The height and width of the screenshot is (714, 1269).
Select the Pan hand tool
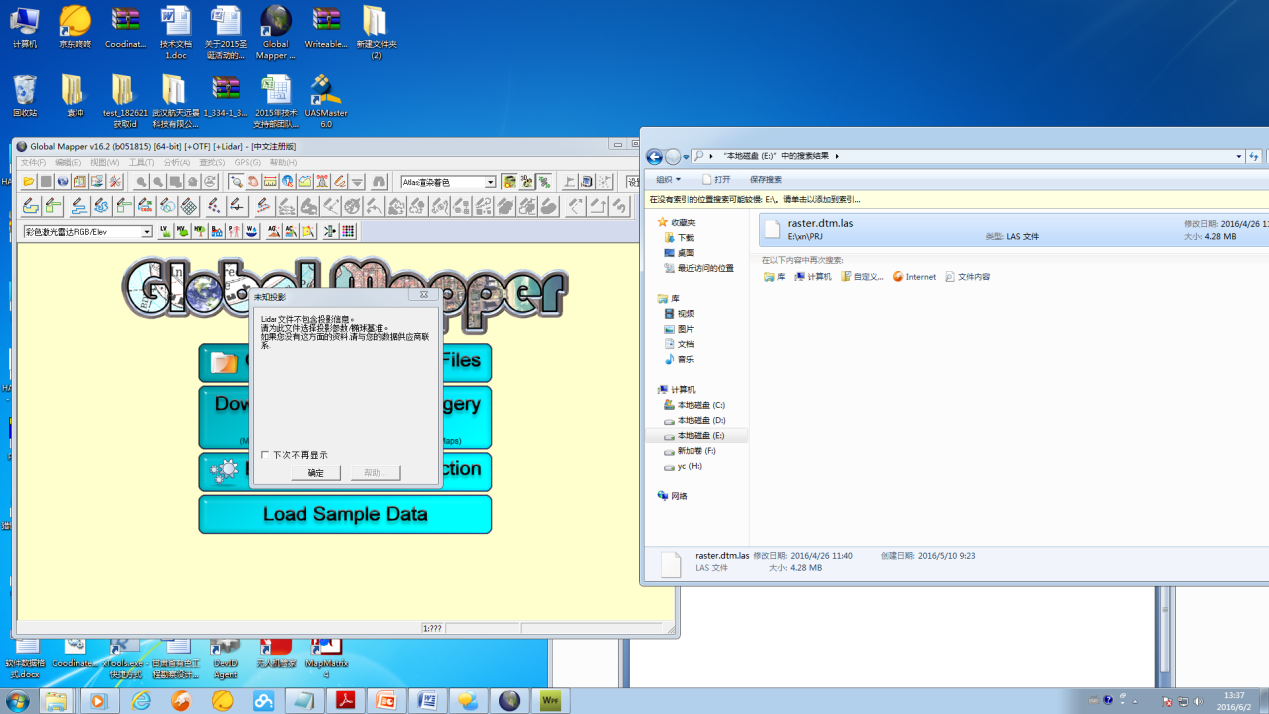click(x=253, y=181)
